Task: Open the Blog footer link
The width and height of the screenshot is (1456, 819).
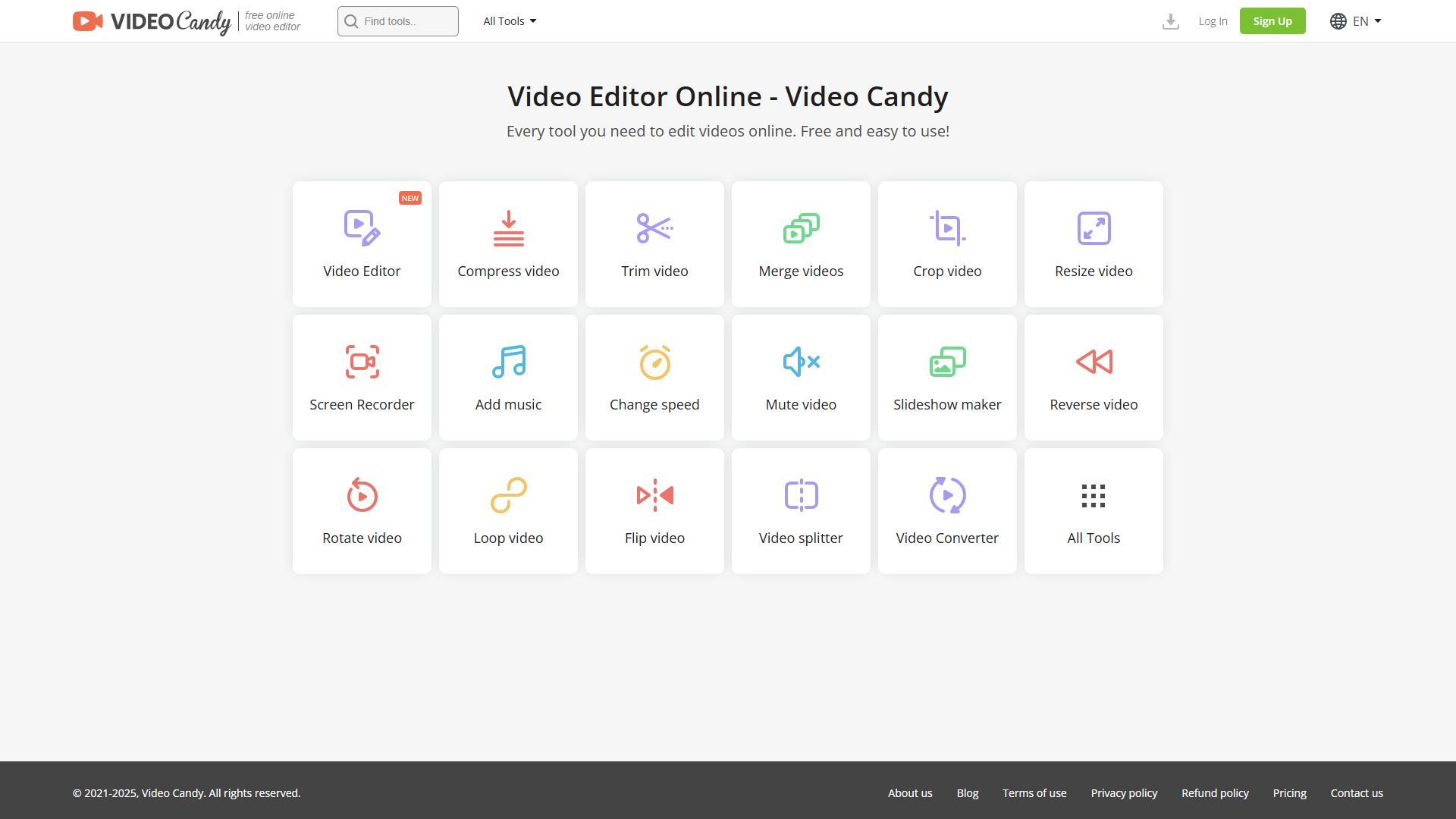Action: (968, 793)
